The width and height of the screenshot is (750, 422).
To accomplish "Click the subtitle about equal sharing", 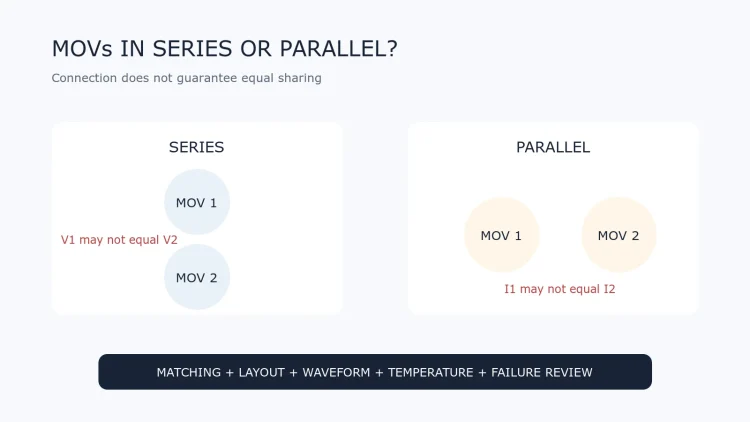I will pyautogui.click(x=187, y=78).
